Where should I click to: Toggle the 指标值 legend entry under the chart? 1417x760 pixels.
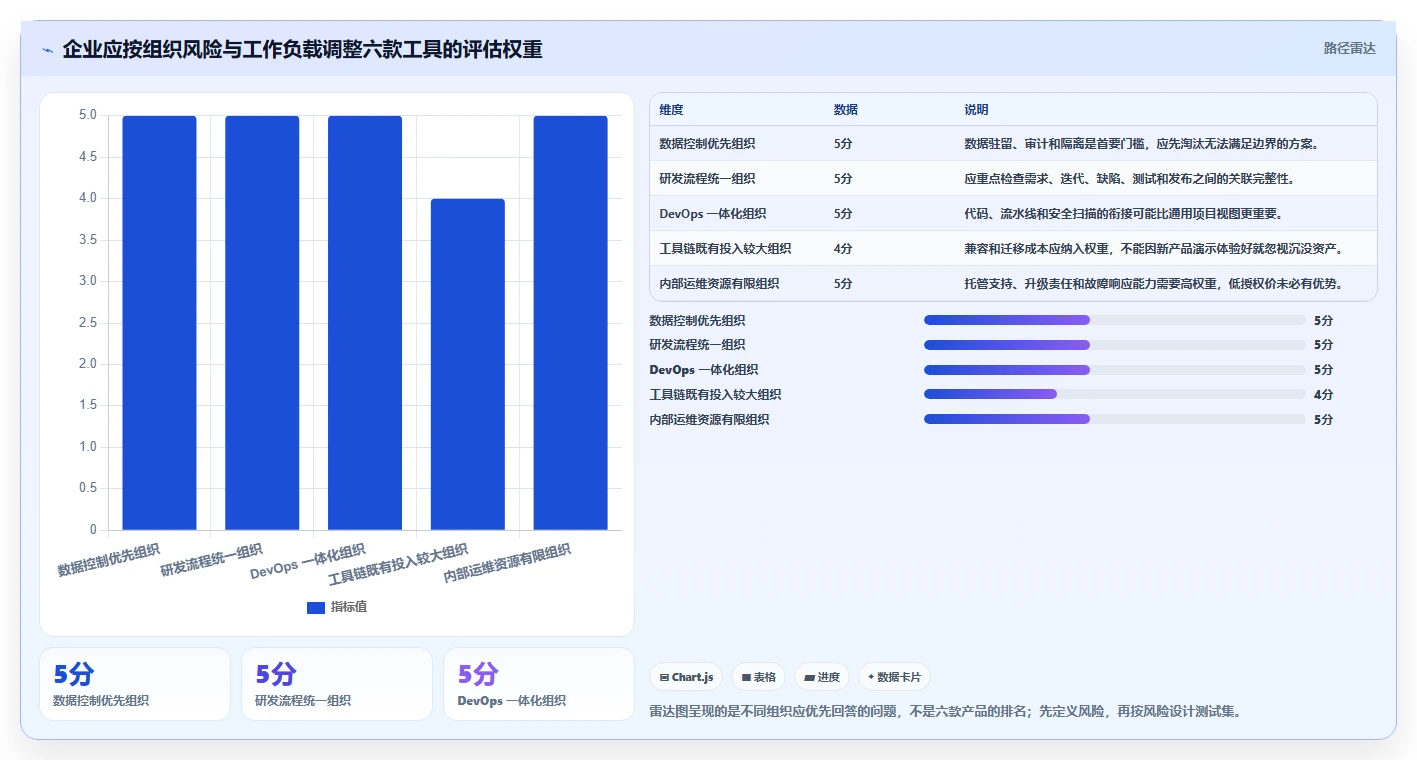tap(337, 607)
